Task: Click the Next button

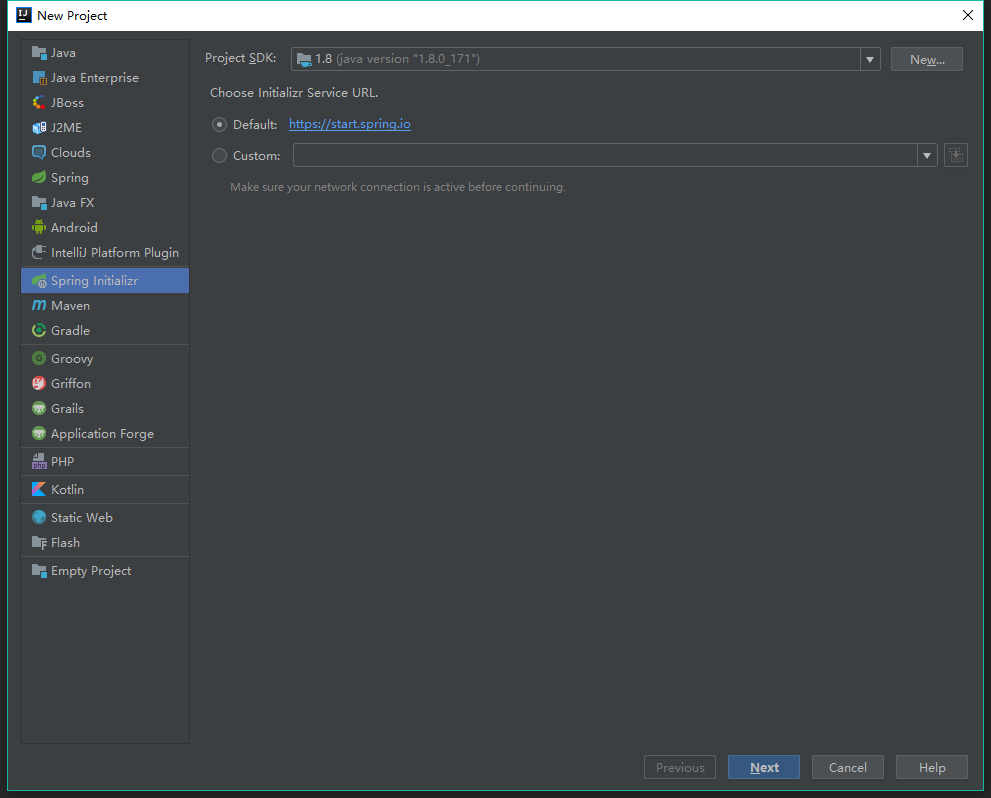Action: [x=763, y=767]
